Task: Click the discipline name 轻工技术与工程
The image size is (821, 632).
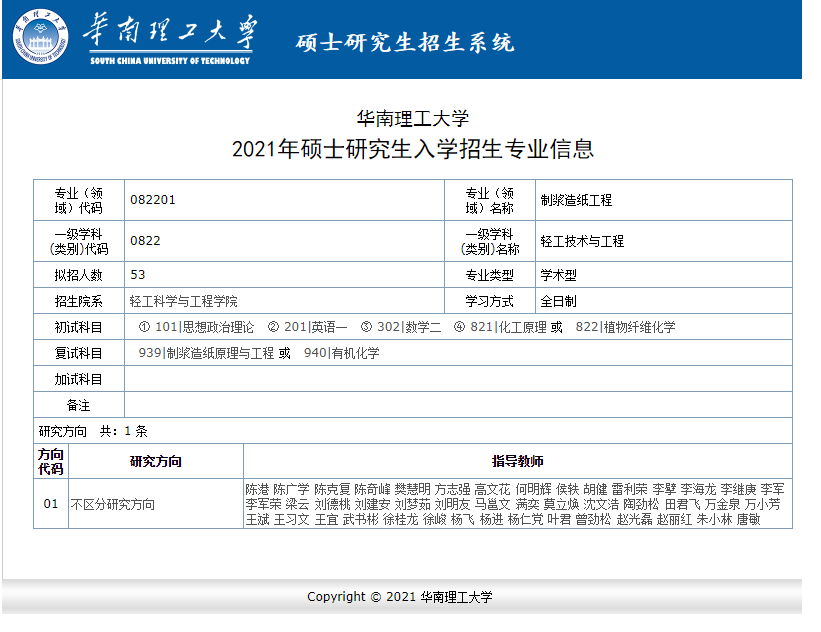Action: coord(582,241)
